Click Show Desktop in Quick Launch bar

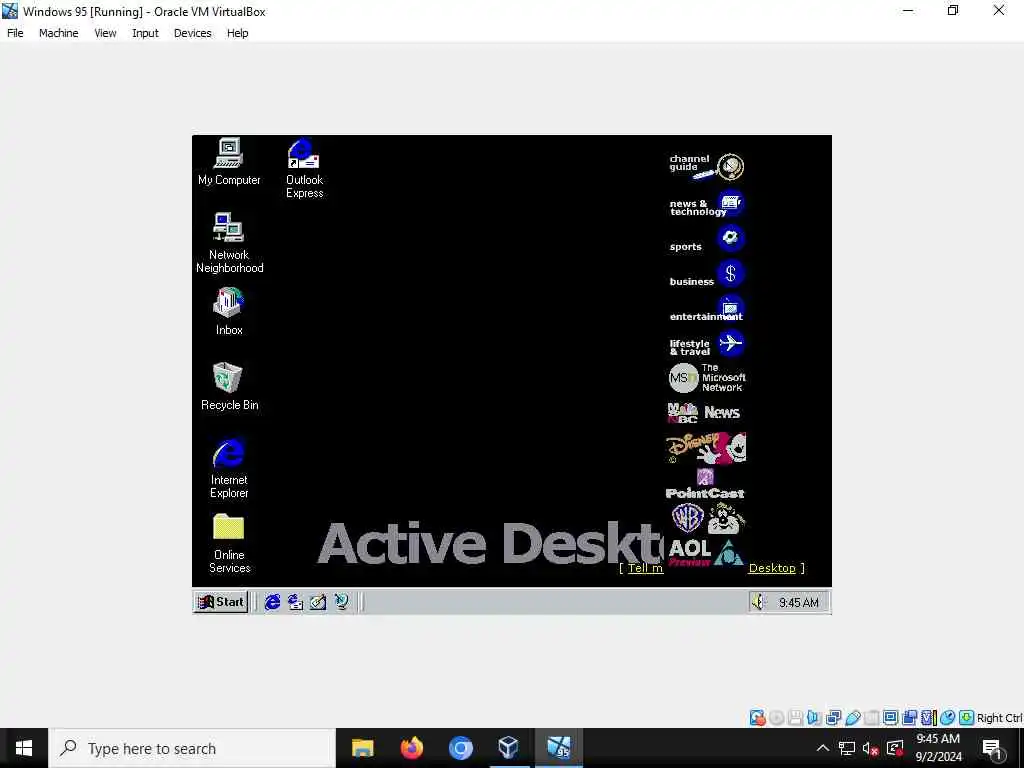click(318, 601)
